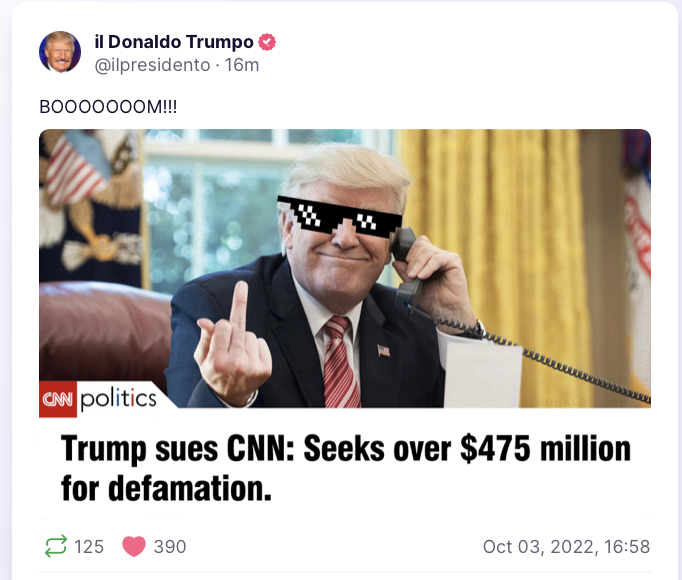
Task: Open il Donaldo Trumpo's profile avatar
Action: click(60, 52)
